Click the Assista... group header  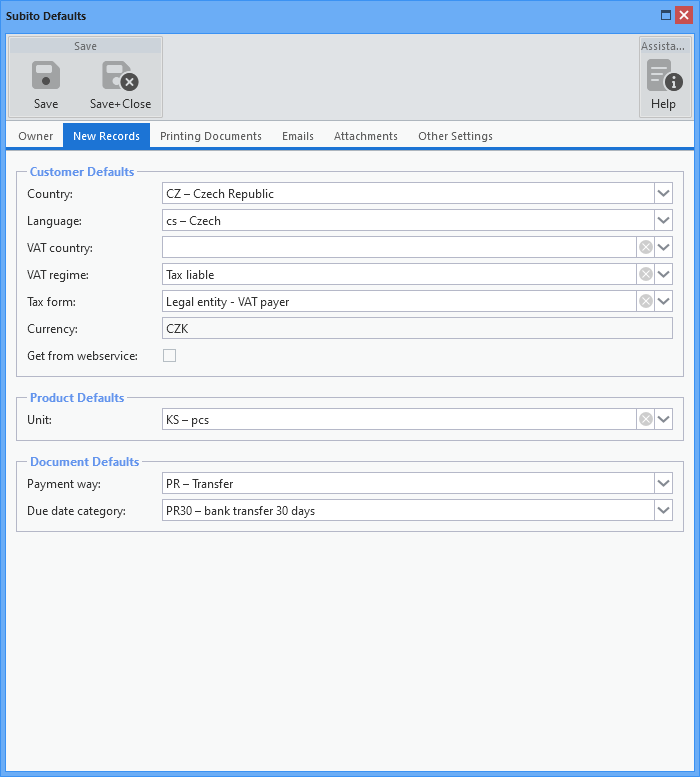[663, 46]
